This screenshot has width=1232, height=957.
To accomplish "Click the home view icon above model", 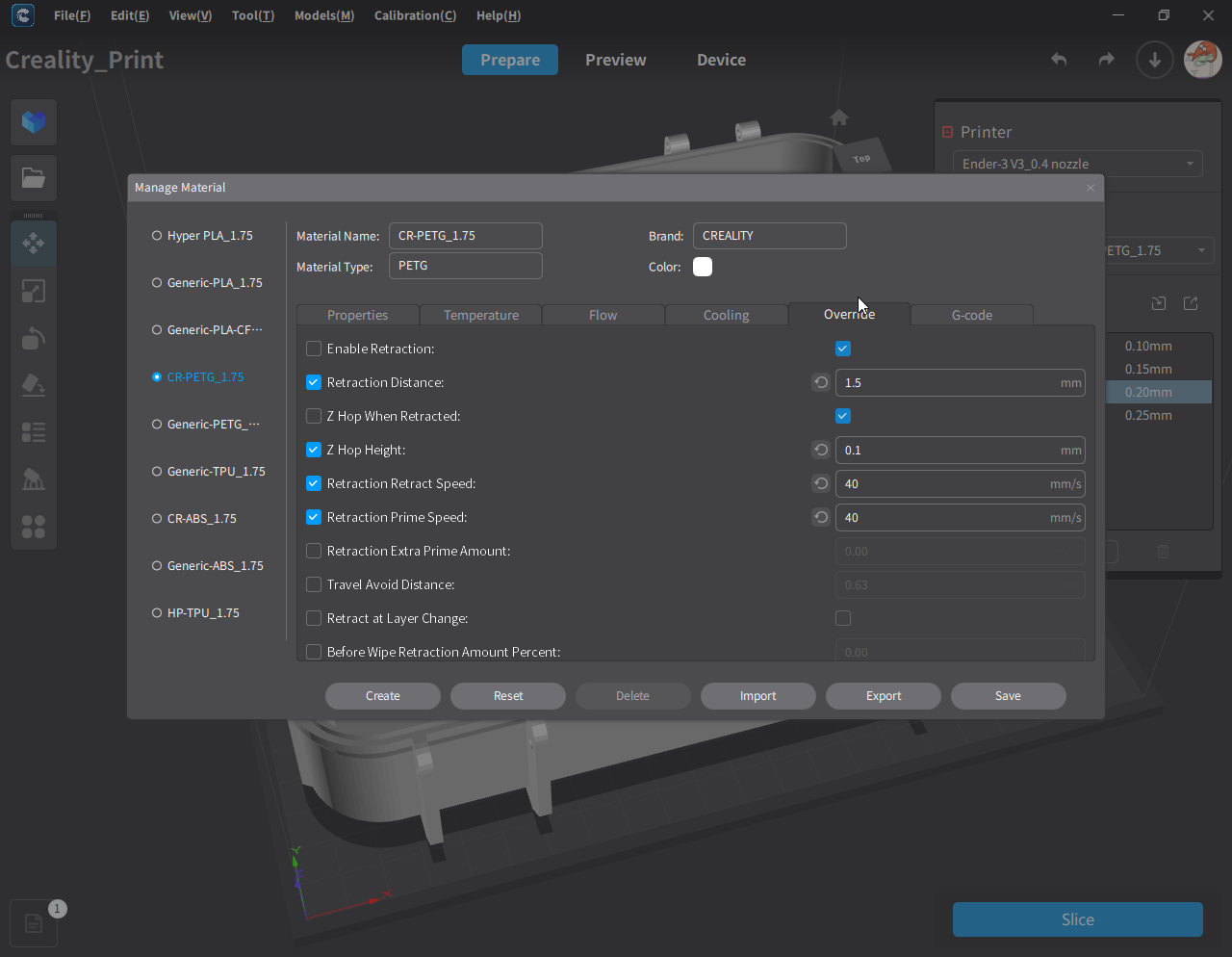I will coord(839,117).
